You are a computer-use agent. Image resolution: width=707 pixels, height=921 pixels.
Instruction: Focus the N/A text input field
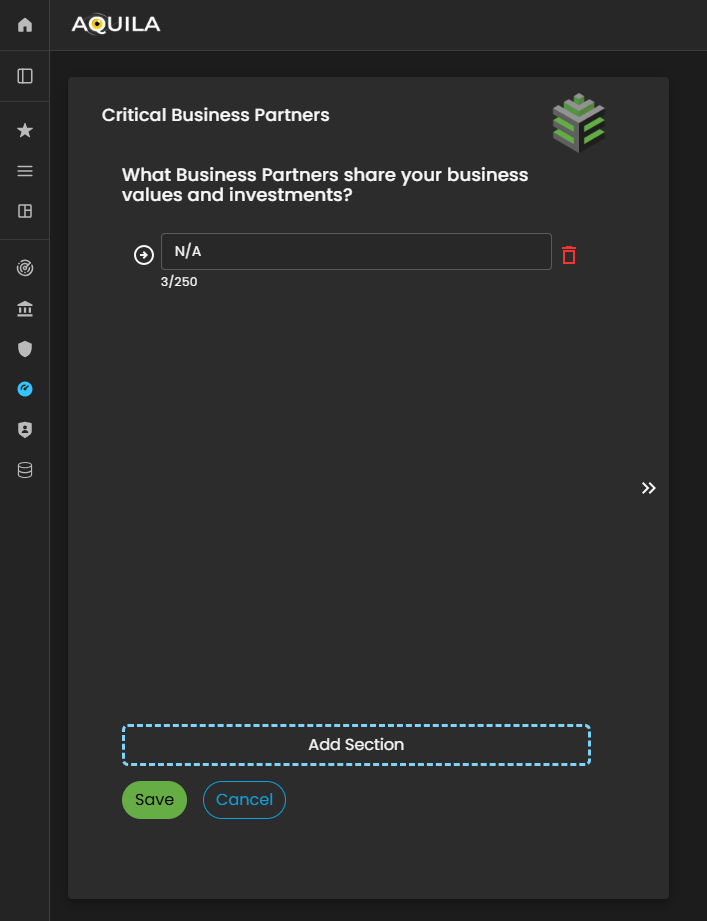tap(356, 252)
